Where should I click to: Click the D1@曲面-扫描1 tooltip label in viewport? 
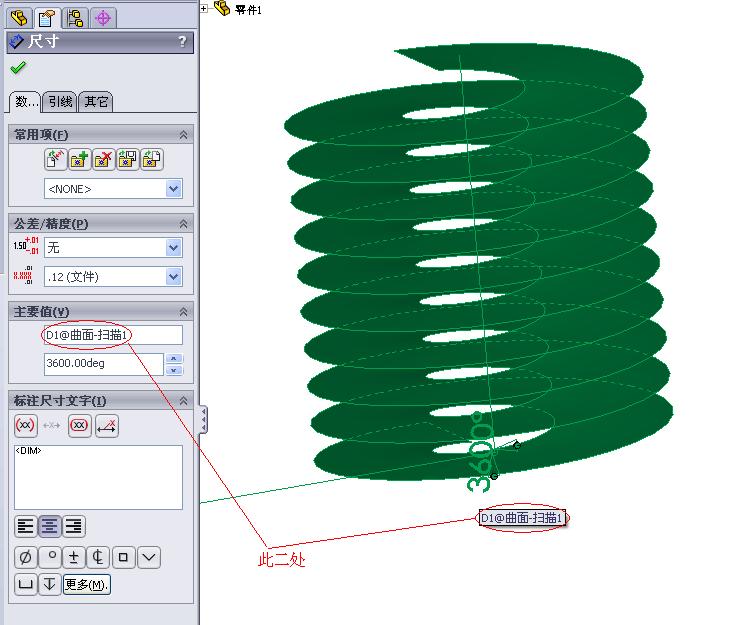coord(522,517)
